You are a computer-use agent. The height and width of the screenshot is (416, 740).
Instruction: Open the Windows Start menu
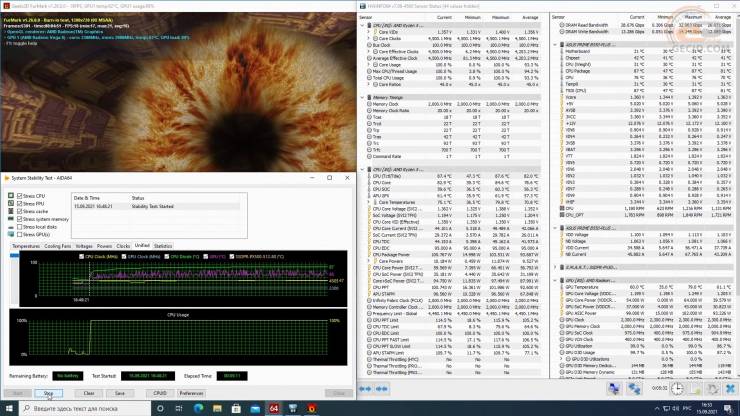(x=9, y=408)
